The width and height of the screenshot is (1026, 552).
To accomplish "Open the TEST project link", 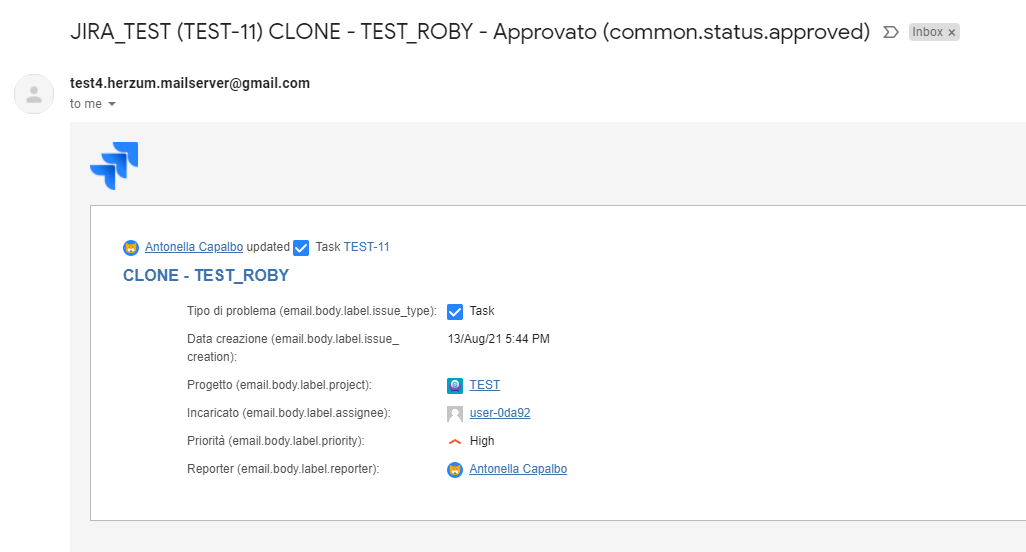I will (x=485, y=385).
